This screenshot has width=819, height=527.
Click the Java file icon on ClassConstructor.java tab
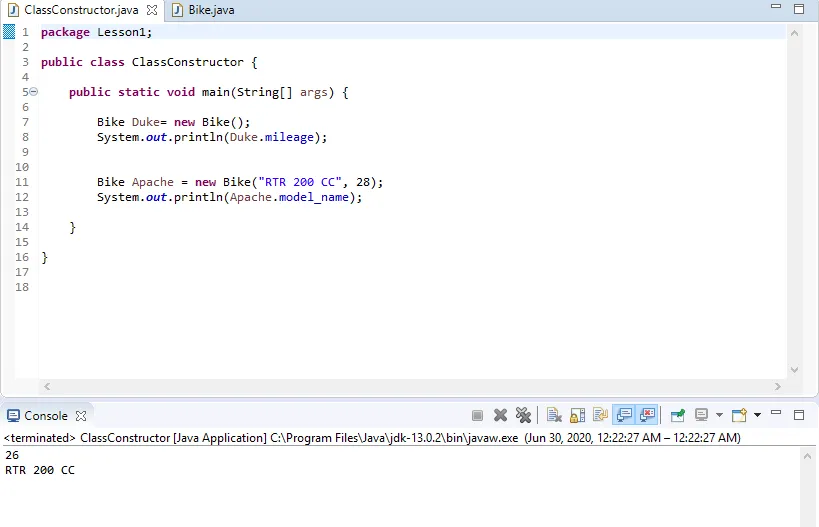point(14,10)
